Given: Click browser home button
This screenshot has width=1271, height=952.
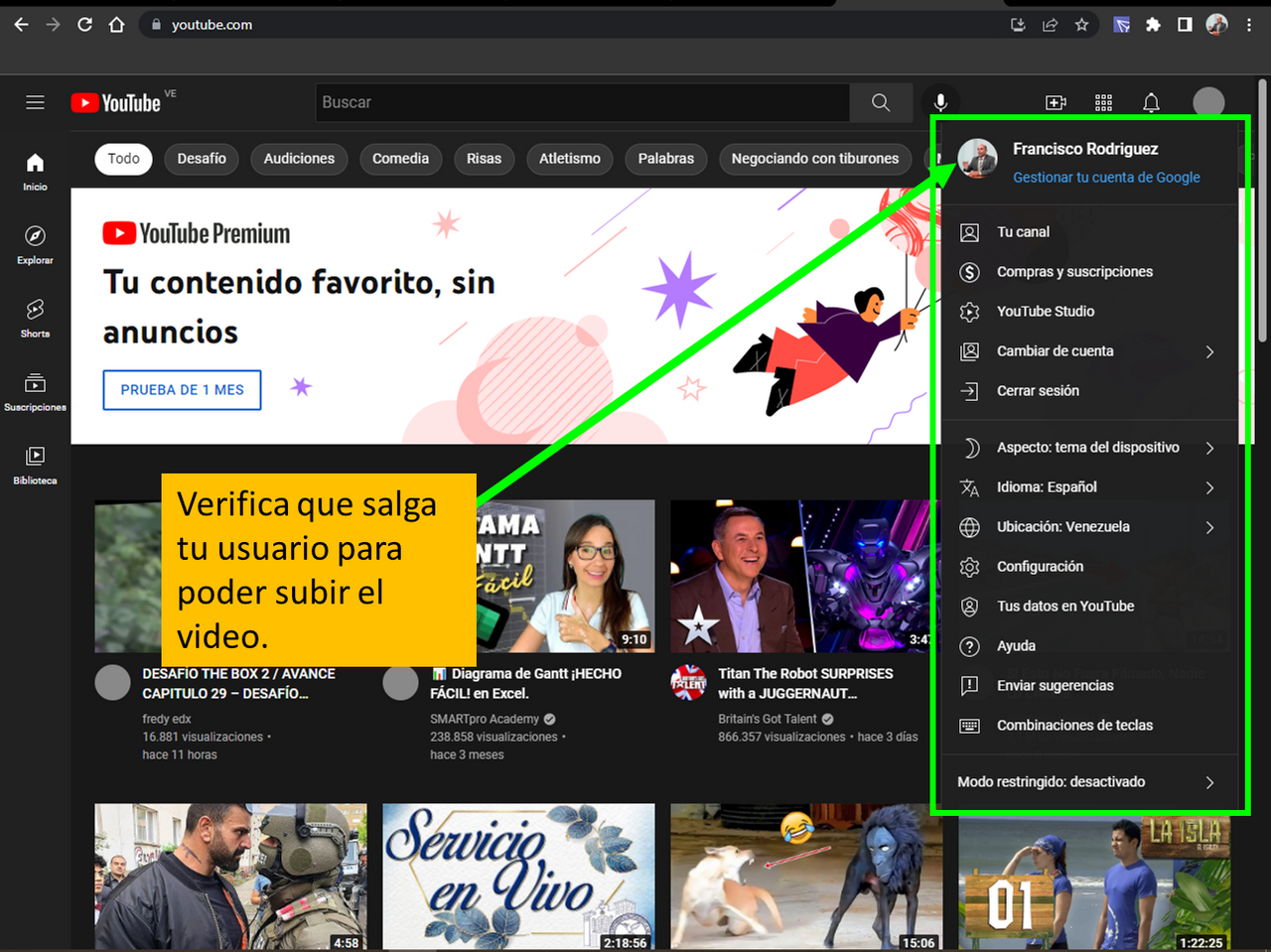Looking at the screenshot, I should click(x=116, y=25).
